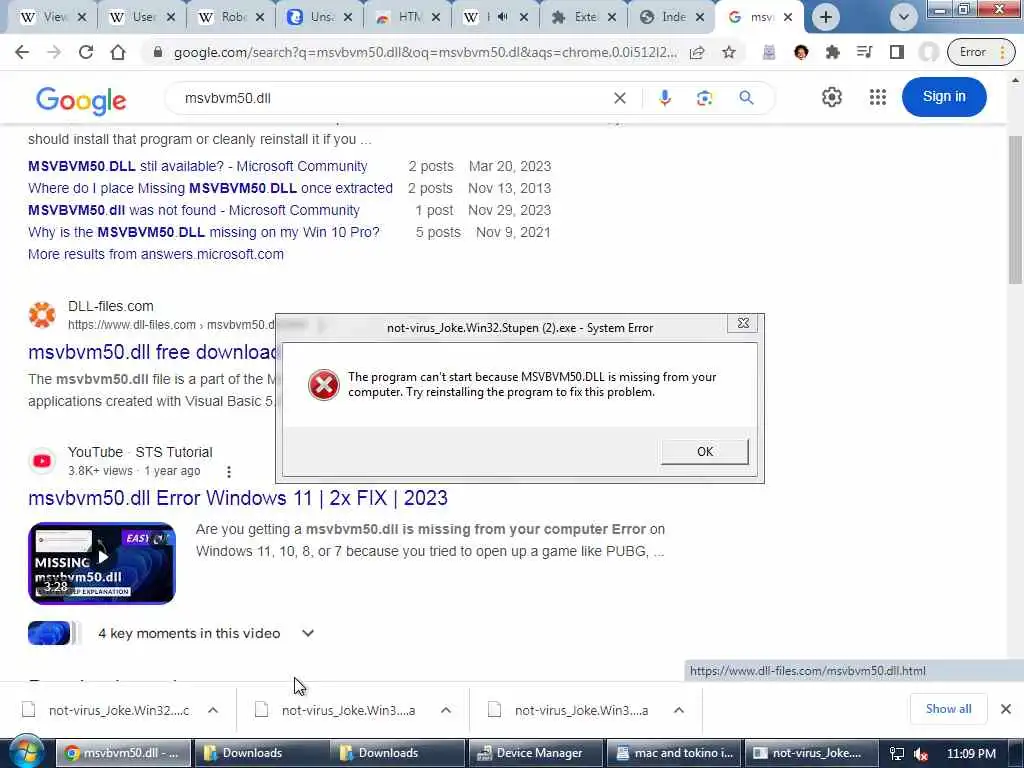Start voice search with the microphone icon

point(665,98)
